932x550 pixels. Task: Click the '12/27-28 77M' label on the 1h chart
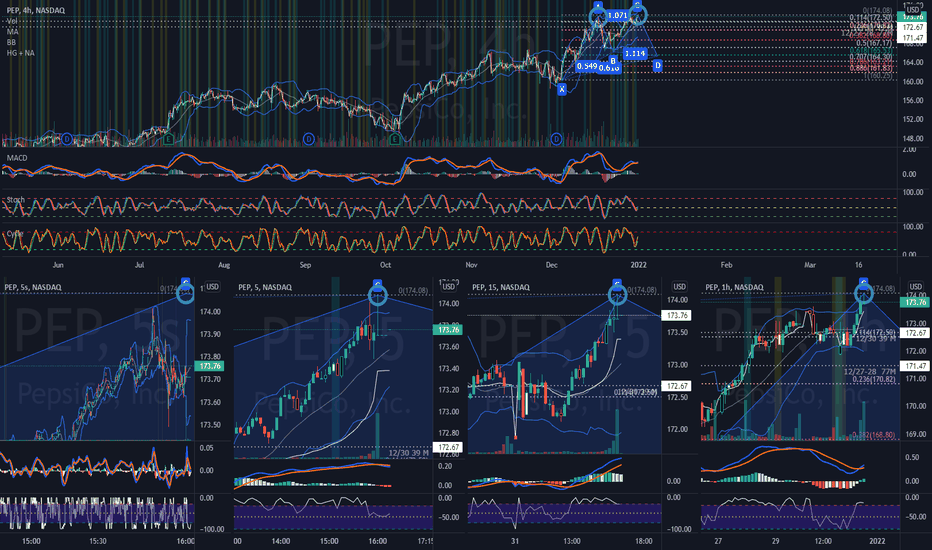coord(870,372)
